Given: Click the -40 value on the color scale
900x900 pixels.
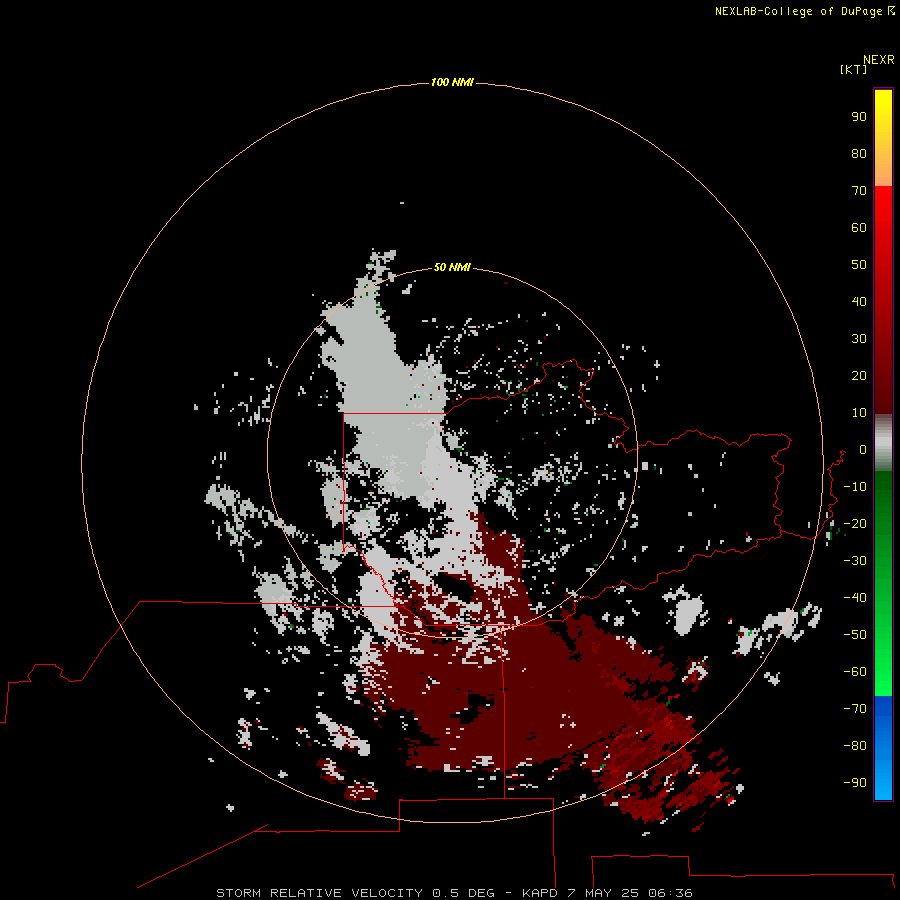Looking at the screenshot, I should coord(855,598).
